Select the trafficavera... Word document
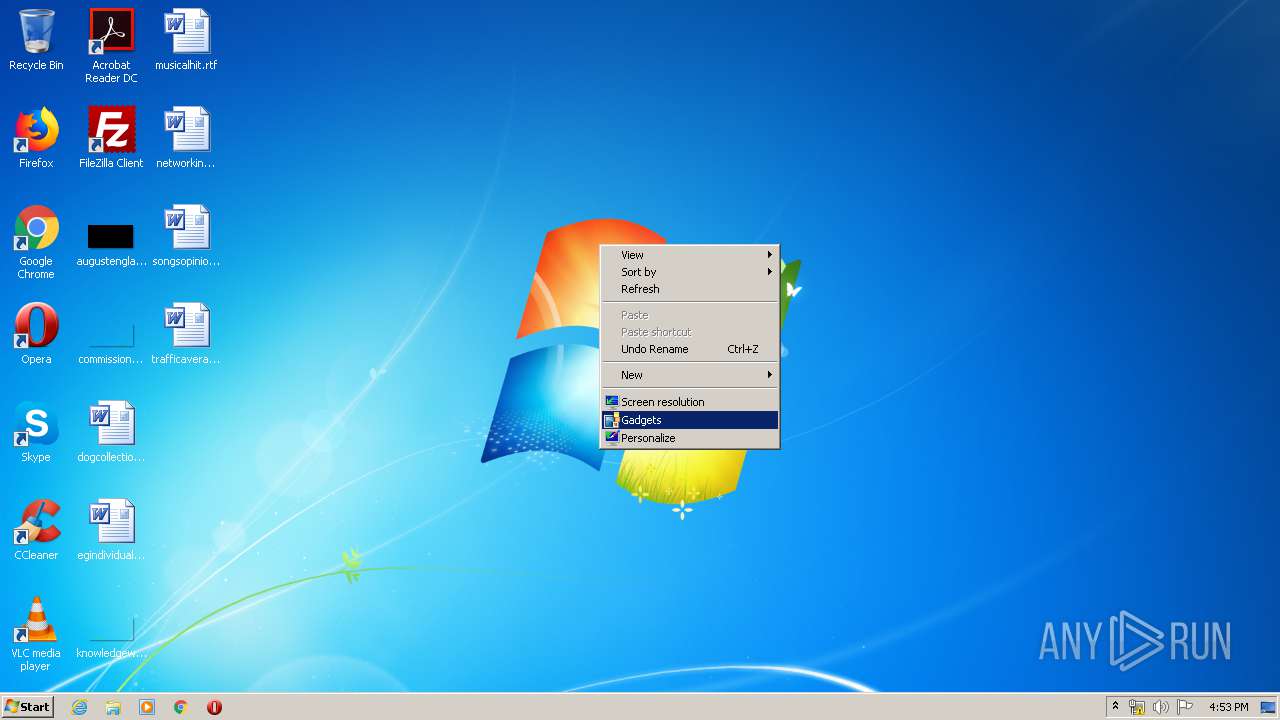 point(186,334)
